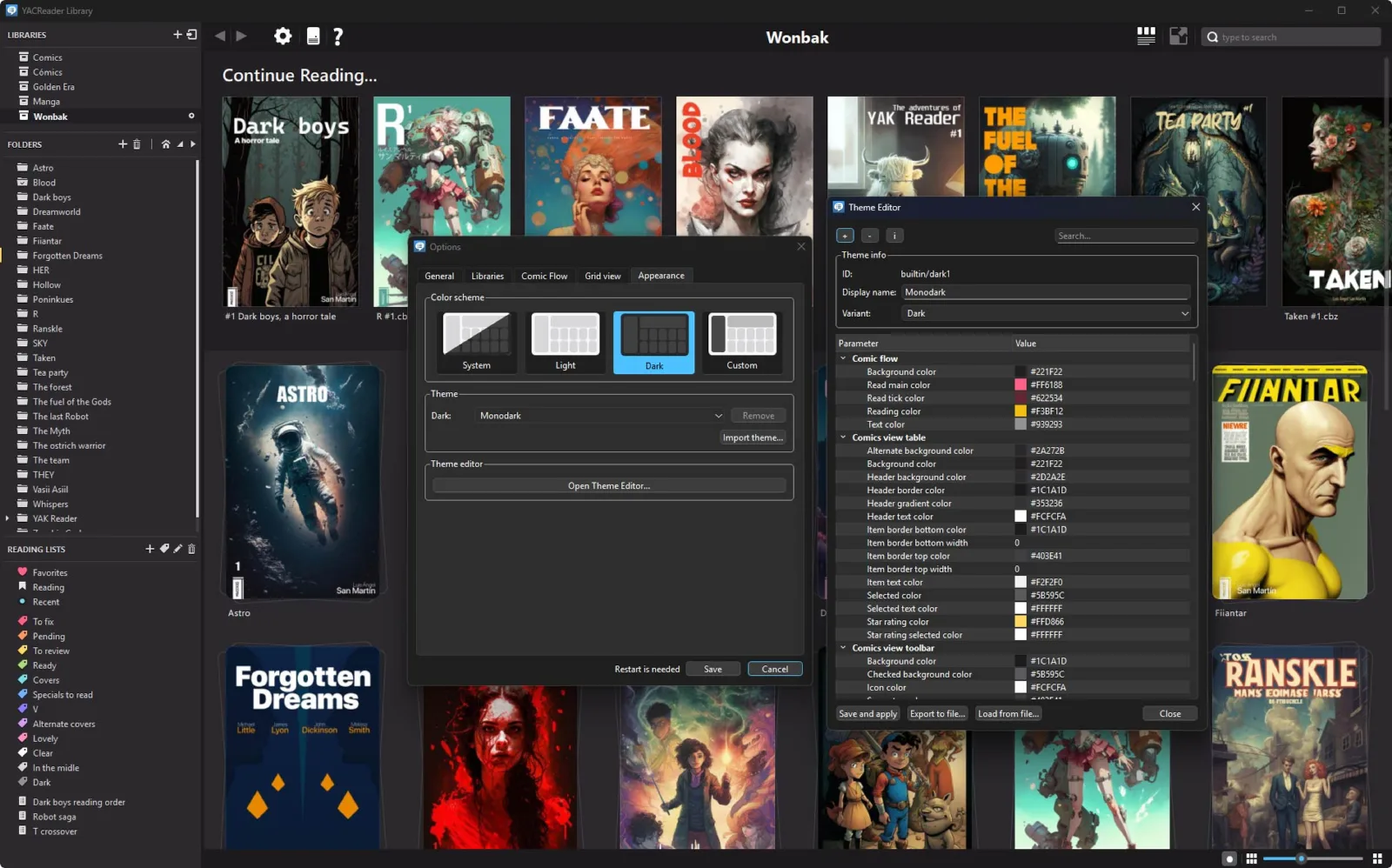Click the Import theme button
Image resolution: width=1392 pixels, height=868 pixels.
point(753,437)
